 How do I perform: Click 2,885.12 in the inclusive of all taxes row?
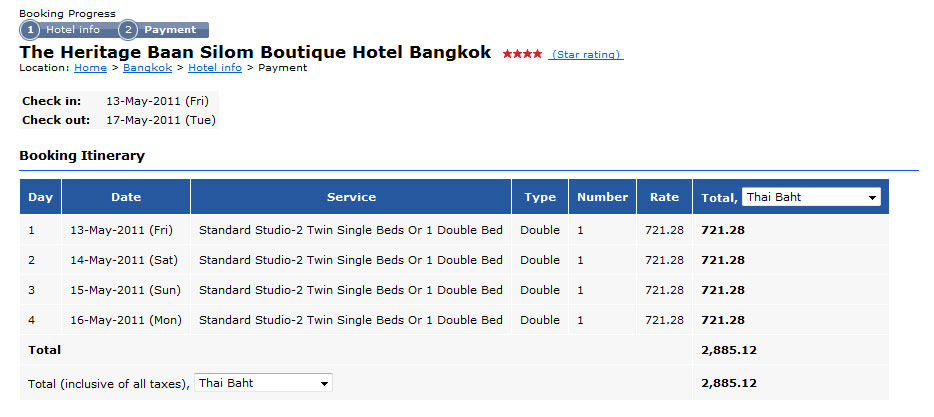point(729,383)
